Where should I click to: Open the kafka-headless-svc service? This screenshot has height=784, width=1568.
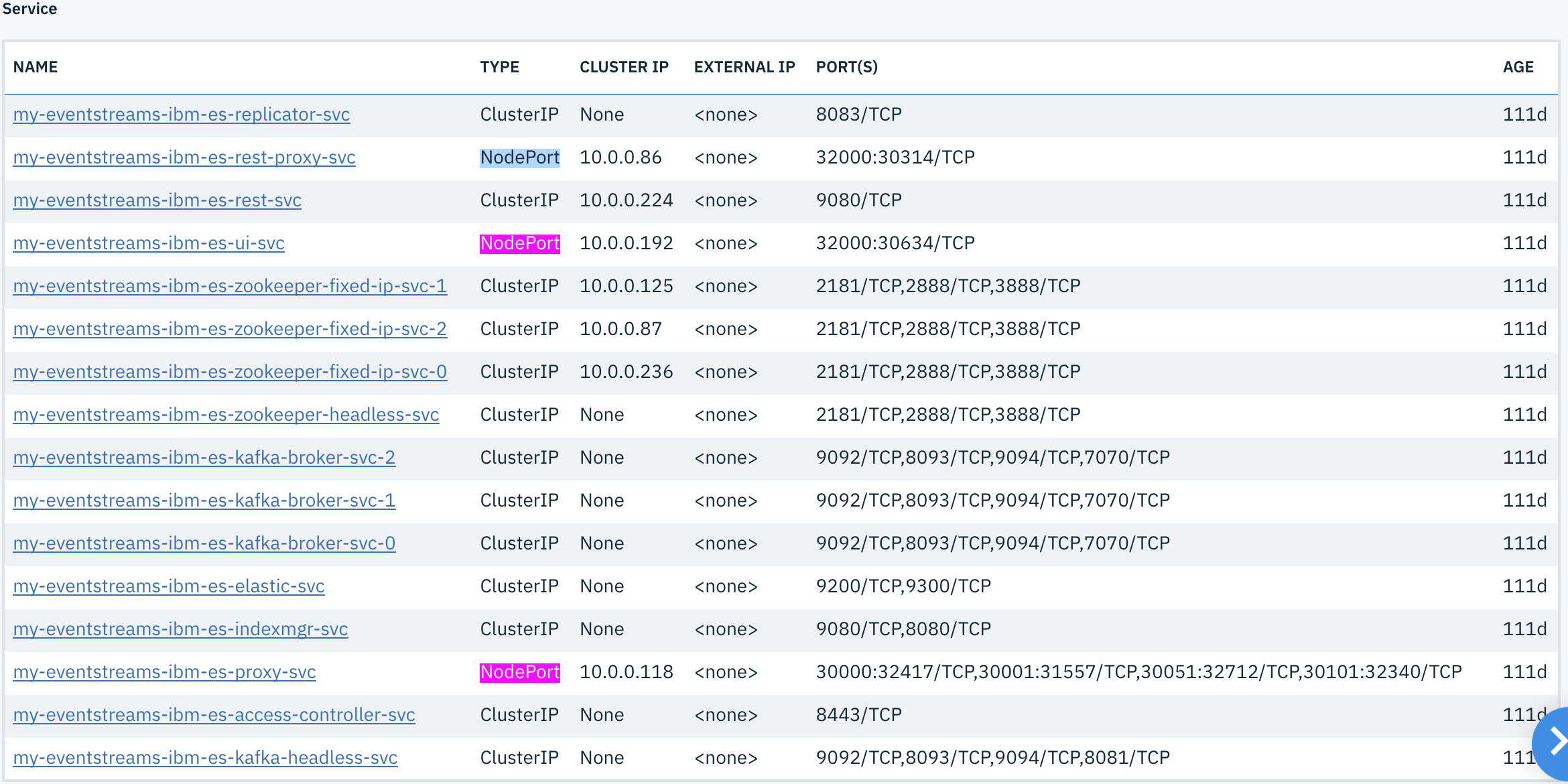(x=205, y=757)
